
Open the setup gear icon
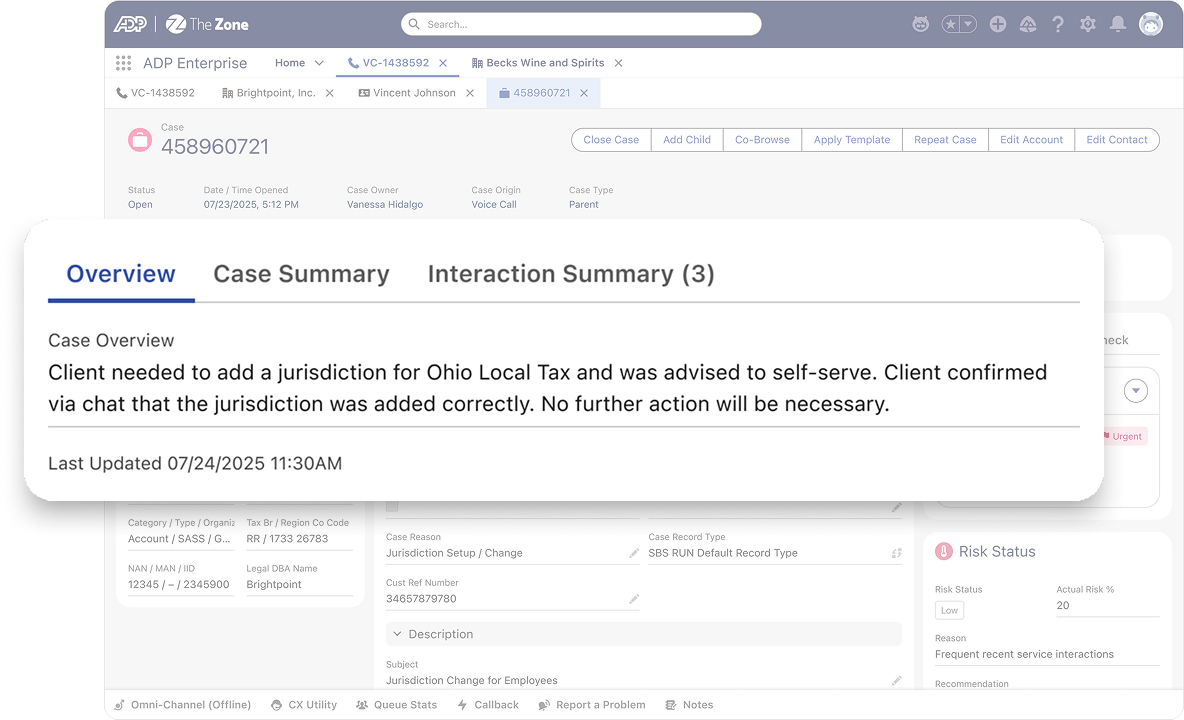coord(1088,24)
